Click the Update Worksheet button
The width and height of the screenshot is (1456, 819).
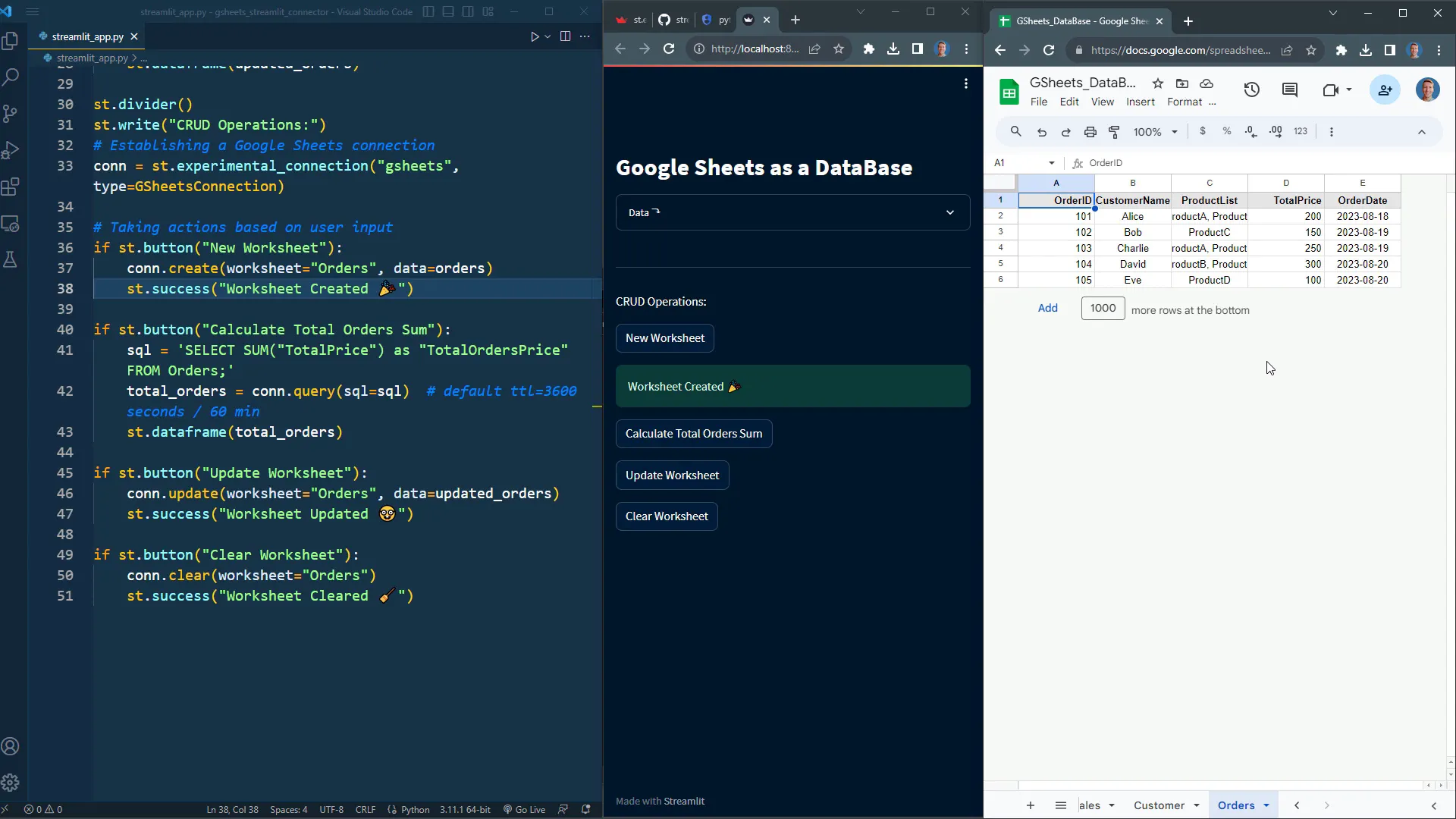pyautogui.click(x=672, y=475)
